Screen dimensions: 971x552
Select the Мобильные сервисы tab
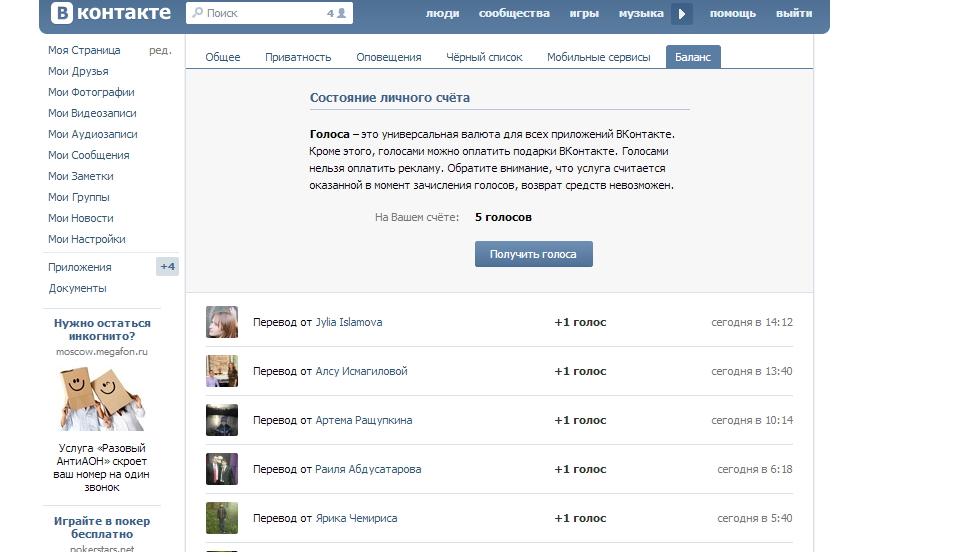599,57
